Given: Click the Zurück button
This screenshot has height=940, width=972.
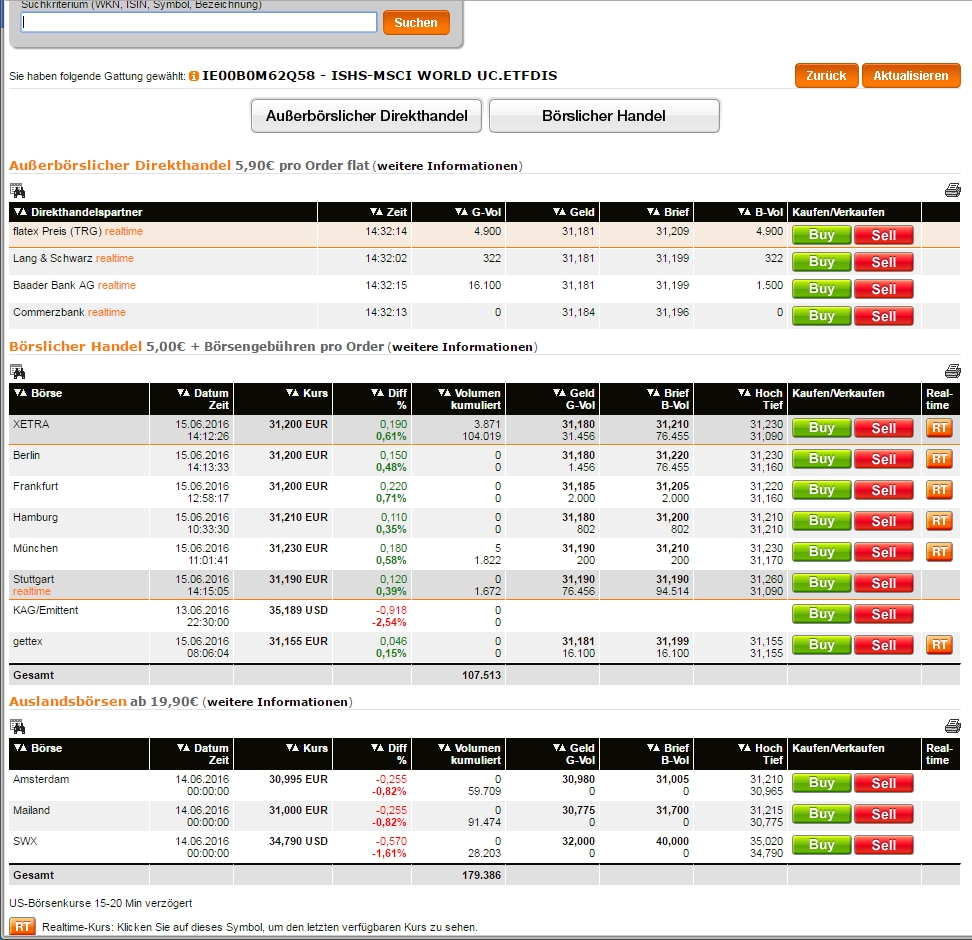Looking at the screenshot, I should (826, 76).
